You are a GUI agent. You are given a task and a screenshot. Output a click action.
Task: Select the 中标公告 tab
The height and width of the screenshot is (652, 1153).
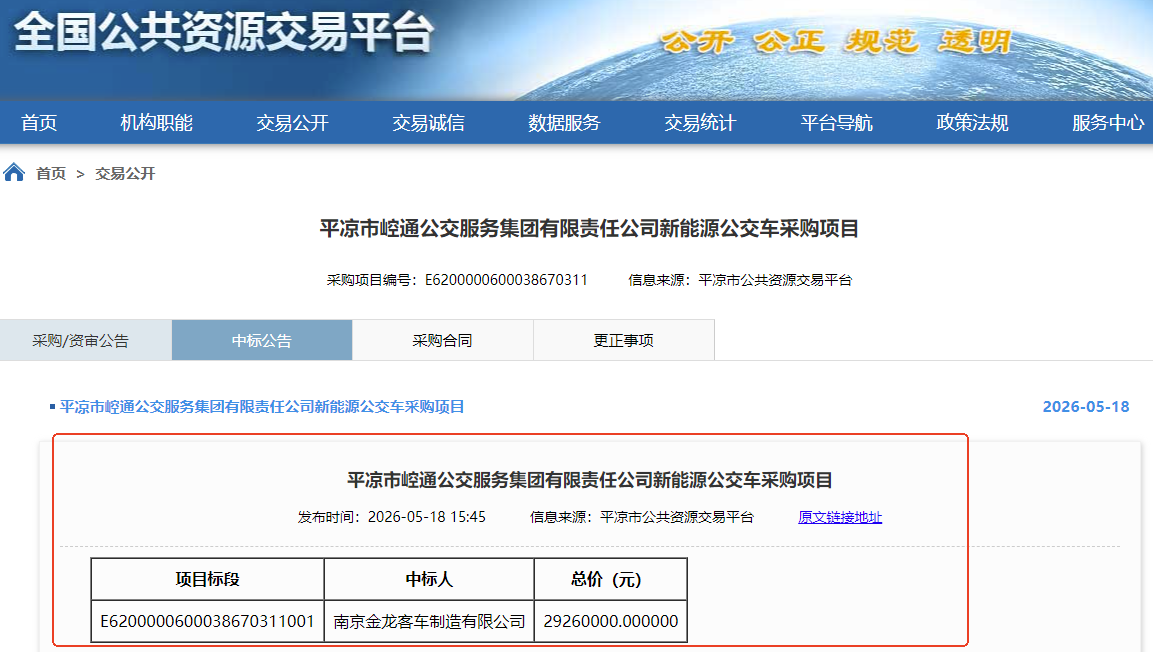(262, 340)
